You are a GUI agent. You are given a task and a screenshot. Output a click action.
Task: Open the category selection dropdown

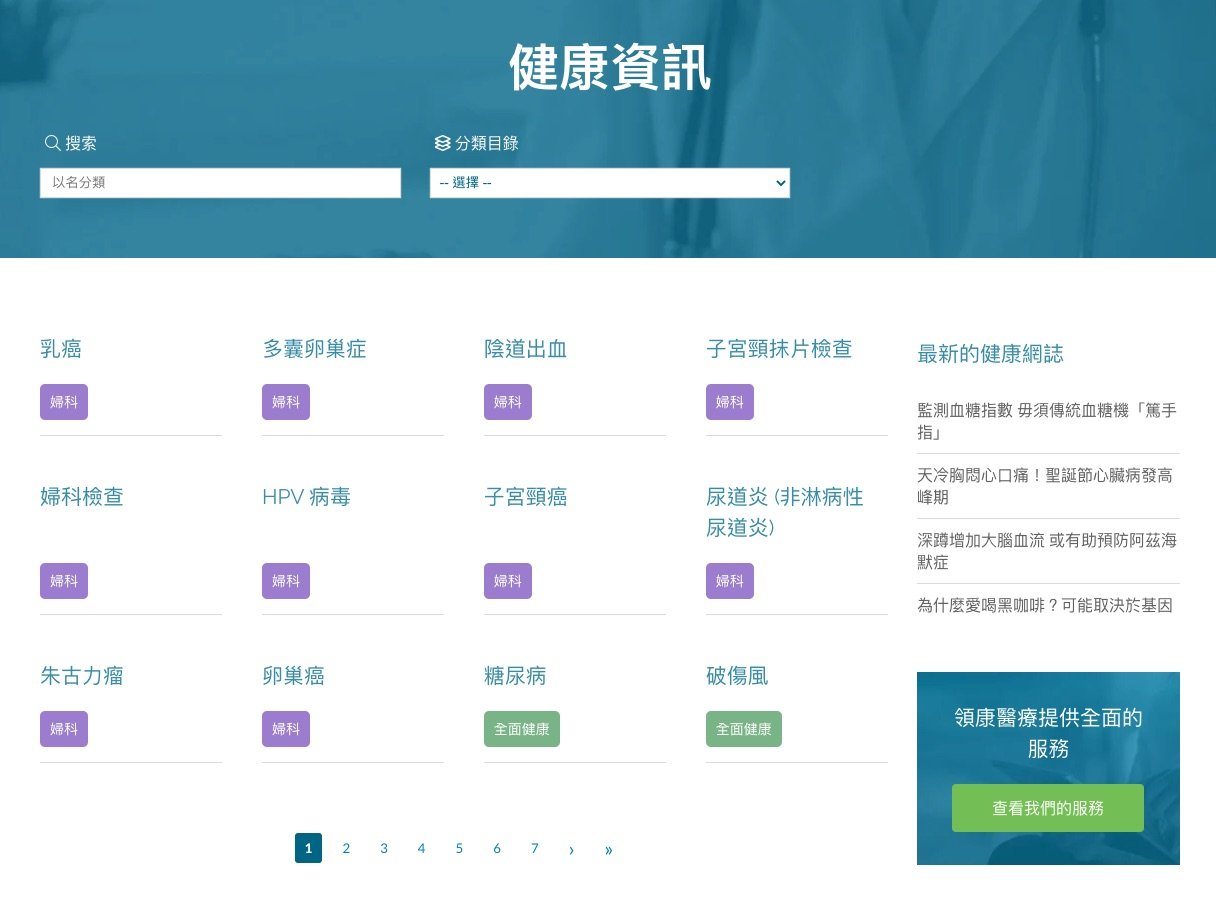(609, 183)
